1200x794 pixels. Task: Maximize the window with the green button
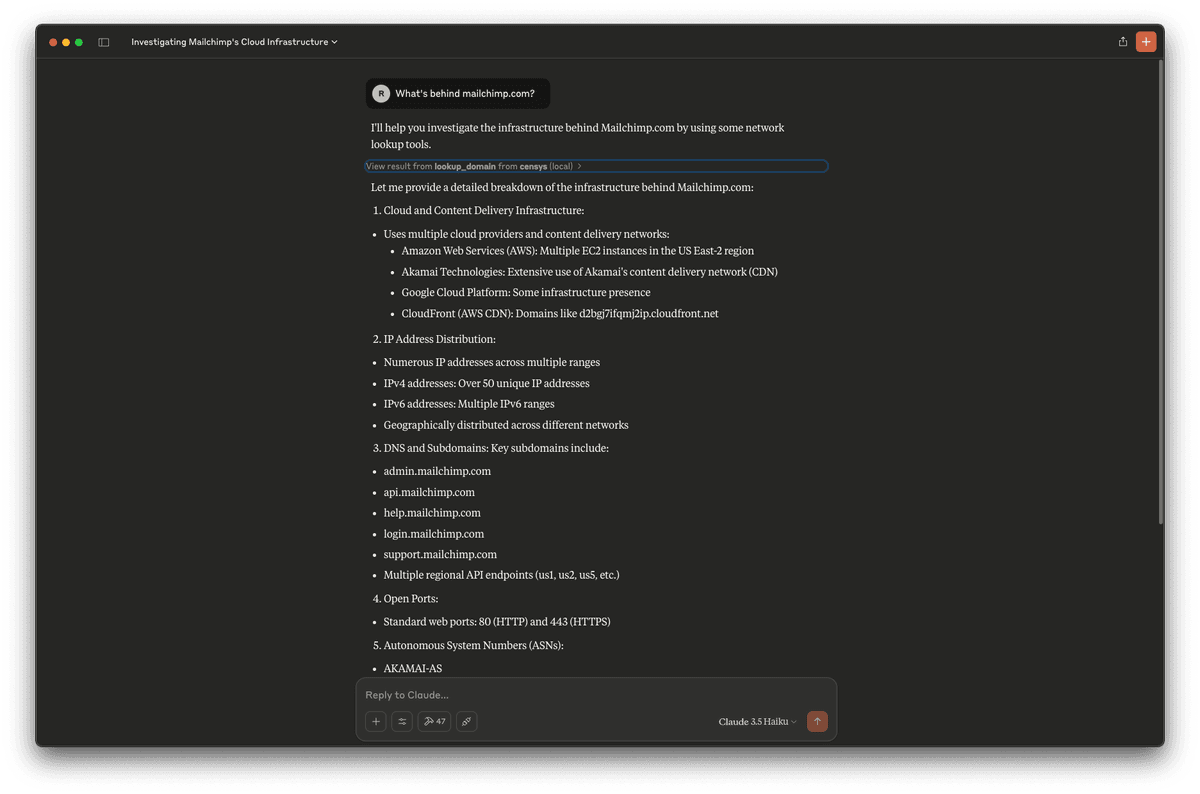[79, 42]
